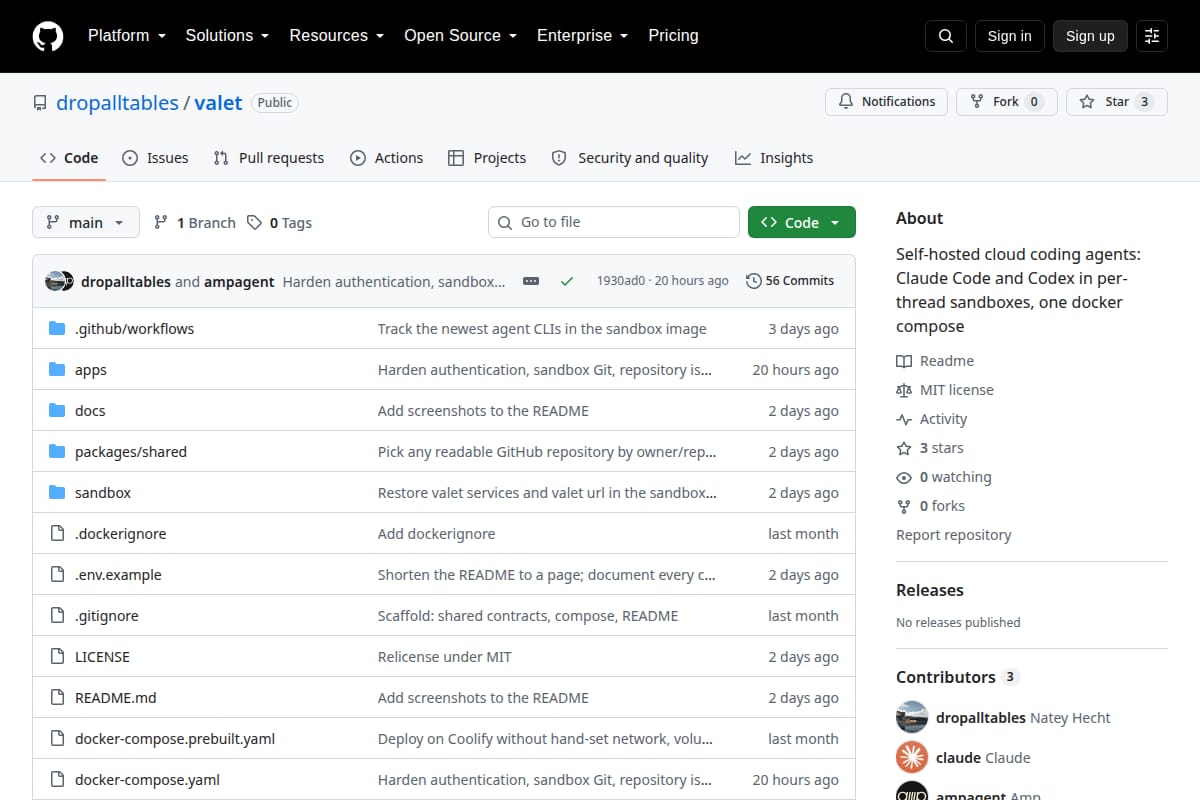This screenshot has width=1200, height=800.
Task: Open appearance settings icon in header
Action: click(x=1152, y=36)
